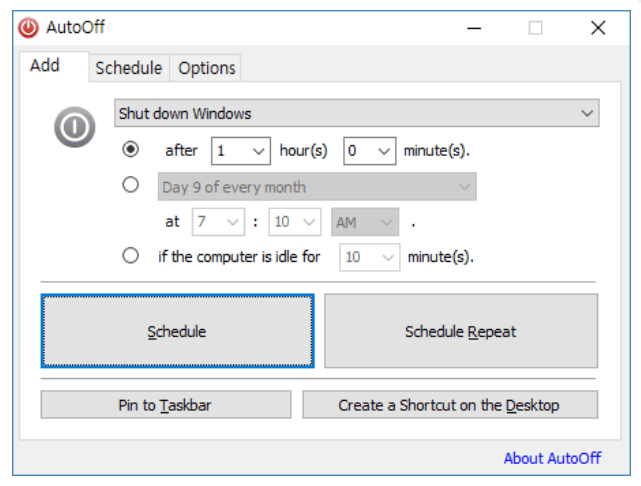Click the red AutoOff power icon in title bar
The image size is (641, 486).
tap(27, 27)
